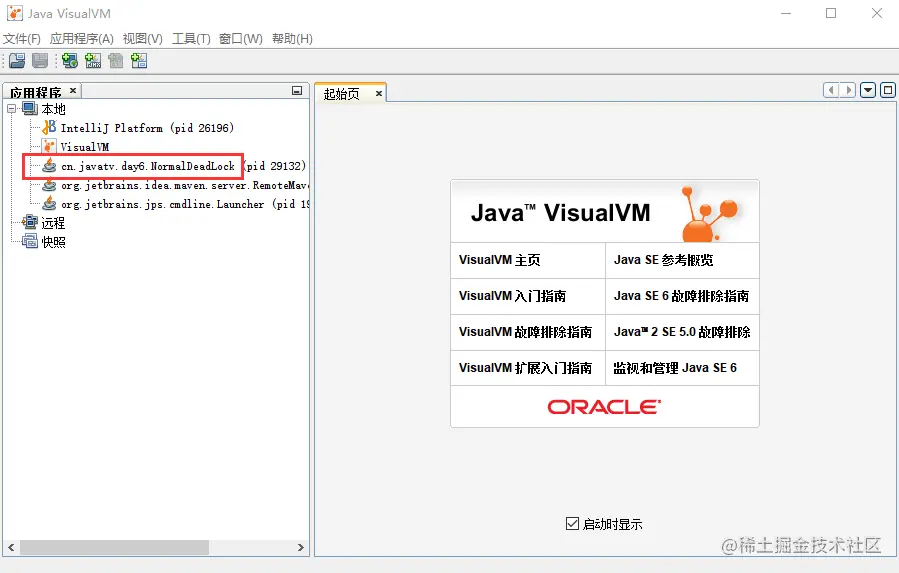Click the Load snapshot toolbar icon
The width and height of the screenshot is (899, 573).
click(x=17, y=61)
